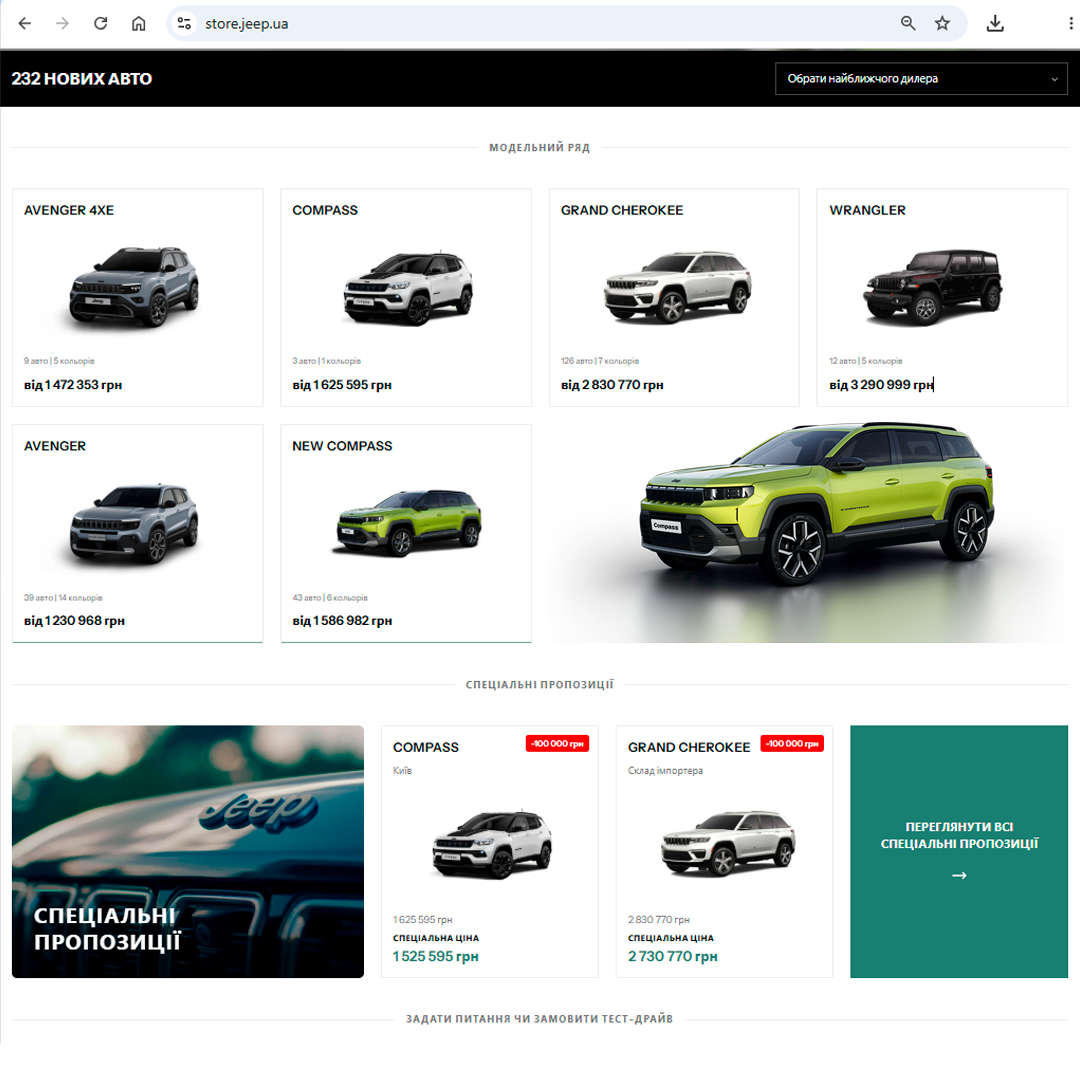
Task: Click Grand Cherokee price від 2 830 770 грн
Action: (x=612, y=385)
